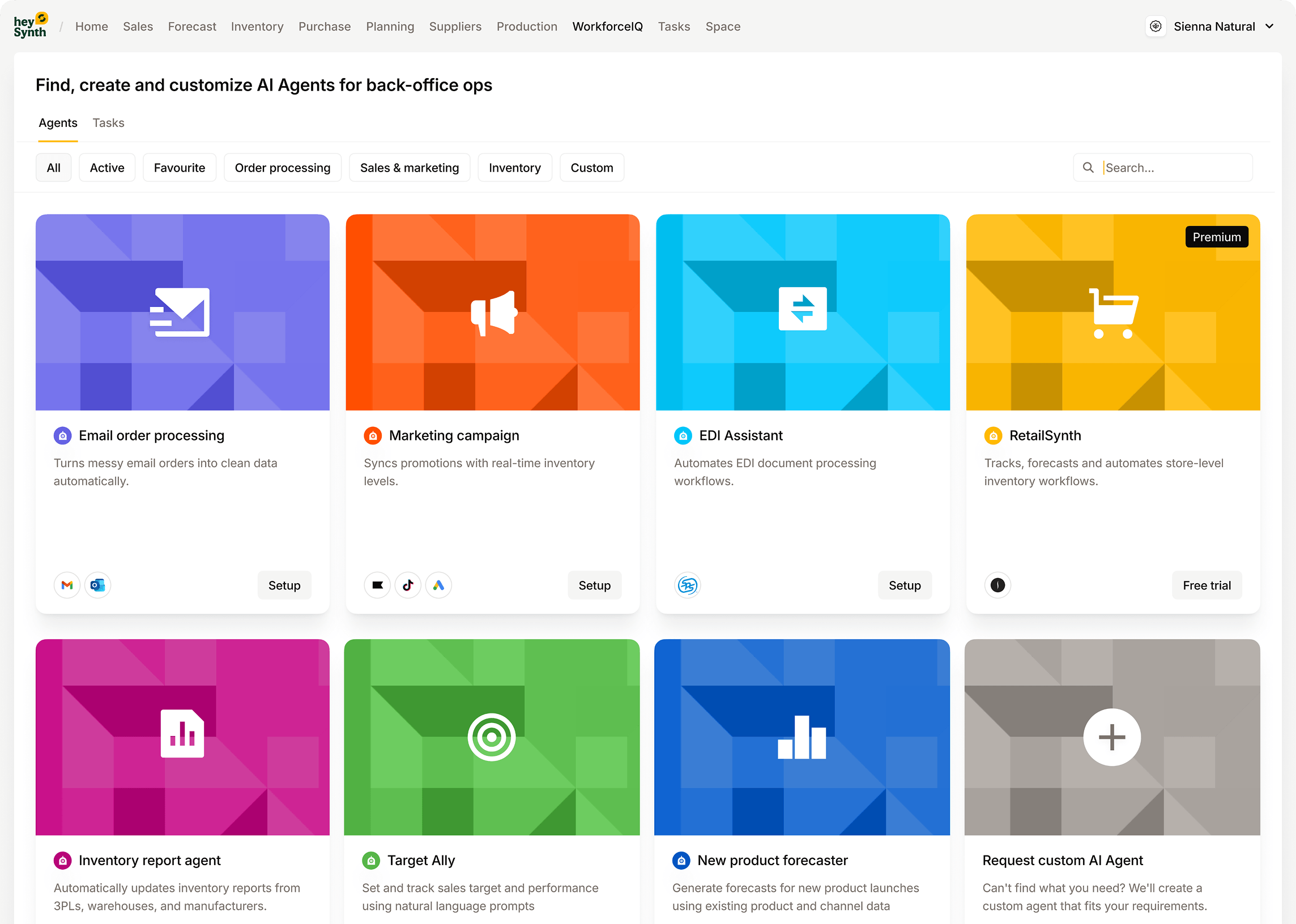This screenshot has width=1296, height=924.
Task: Click the Gmail integration icon on Email order processing
Action: click(67, 585)
